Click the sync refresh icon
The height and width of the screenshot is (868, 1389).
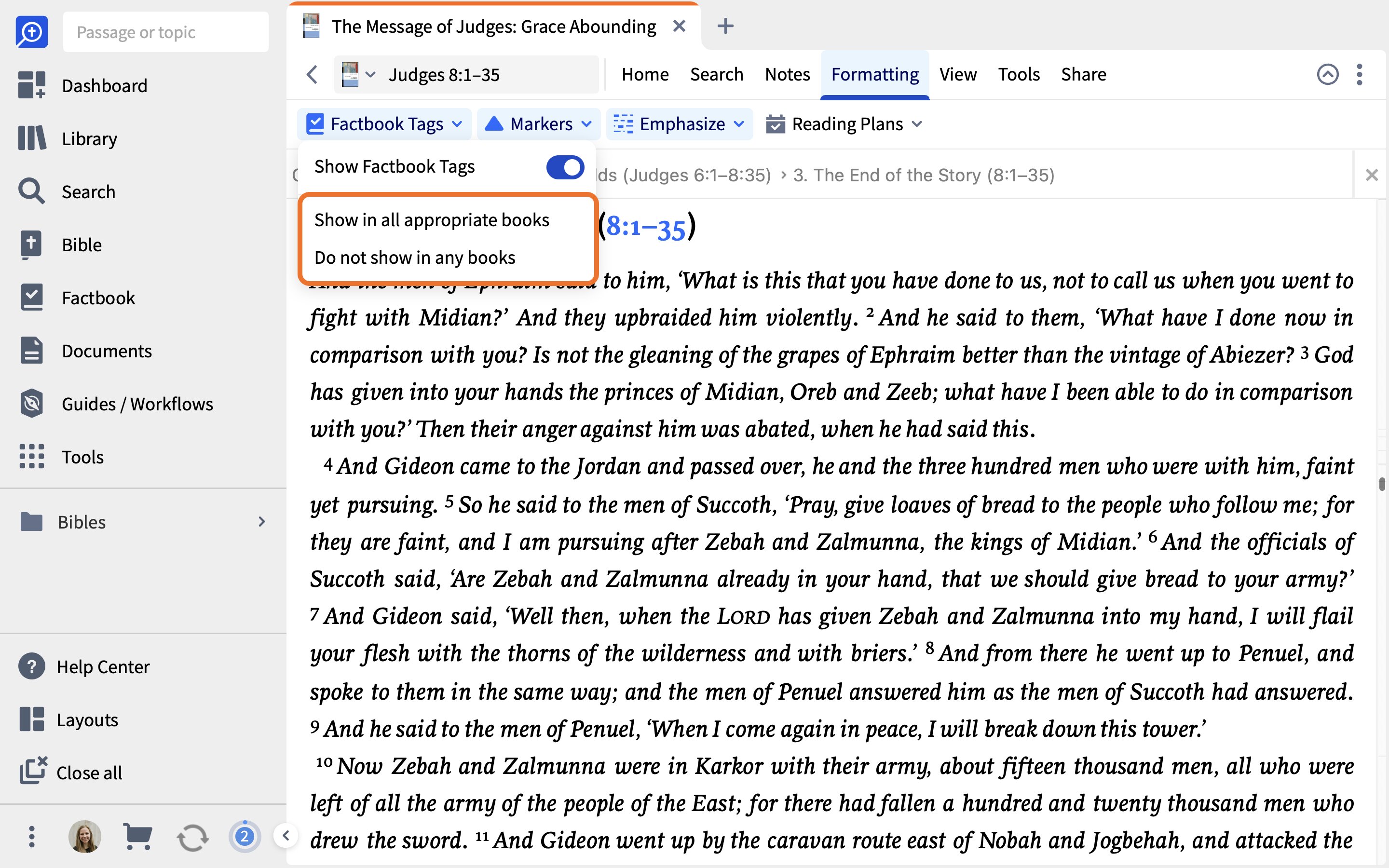[x=192, y=838]
